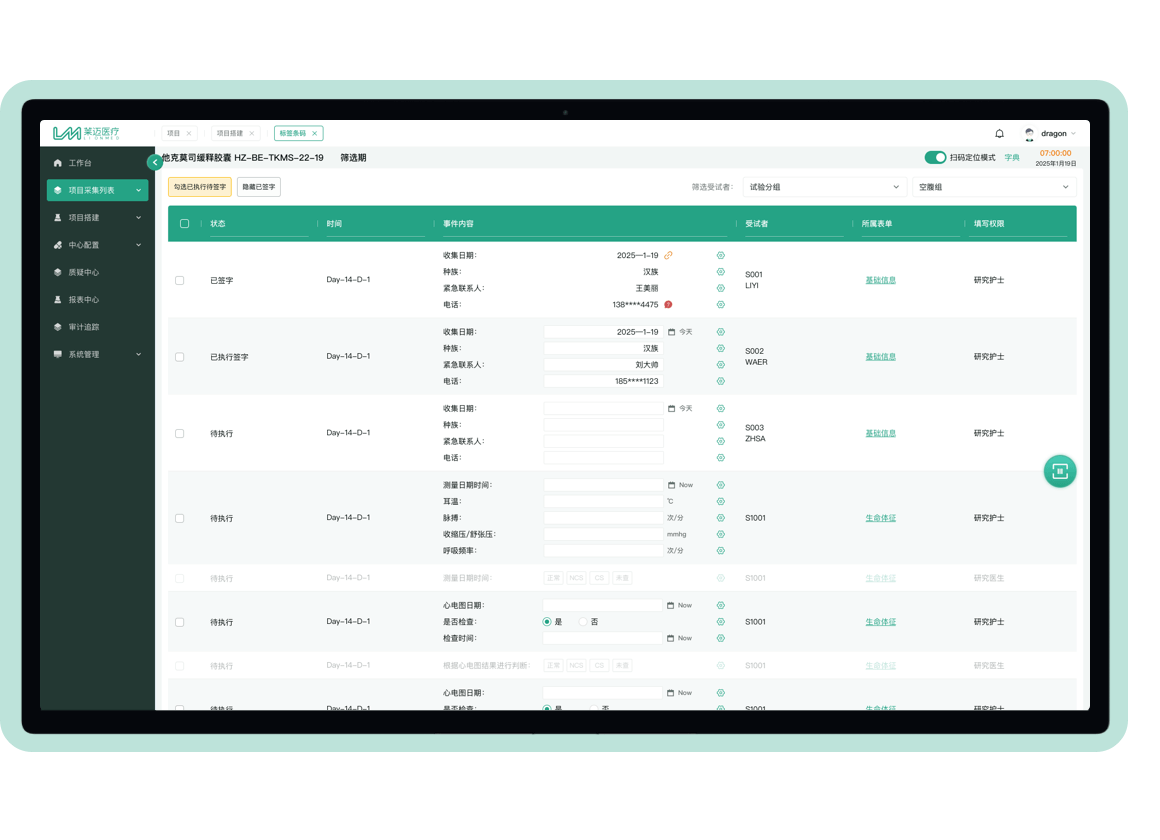Open 质疑中心 in the sidebar
This screenshot has width=1160, height=840.
83,272
